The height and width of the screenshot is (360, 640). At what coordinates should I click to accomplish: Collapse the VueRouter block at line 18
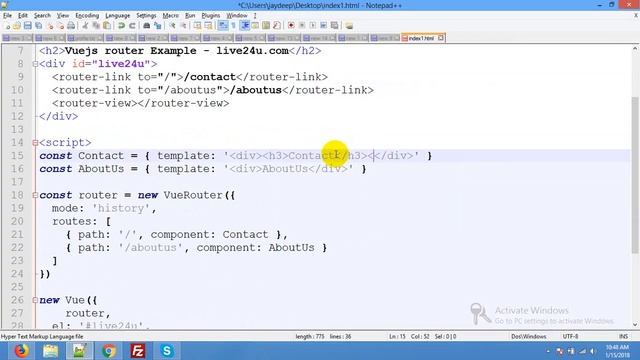35,195
